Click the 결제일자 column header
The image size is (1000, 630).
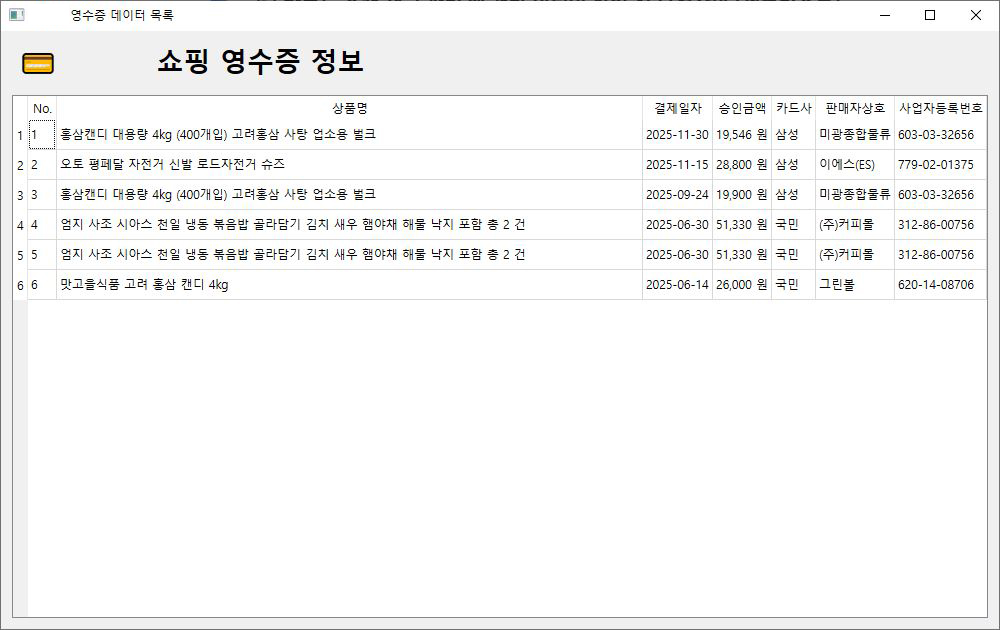[677, 108]
